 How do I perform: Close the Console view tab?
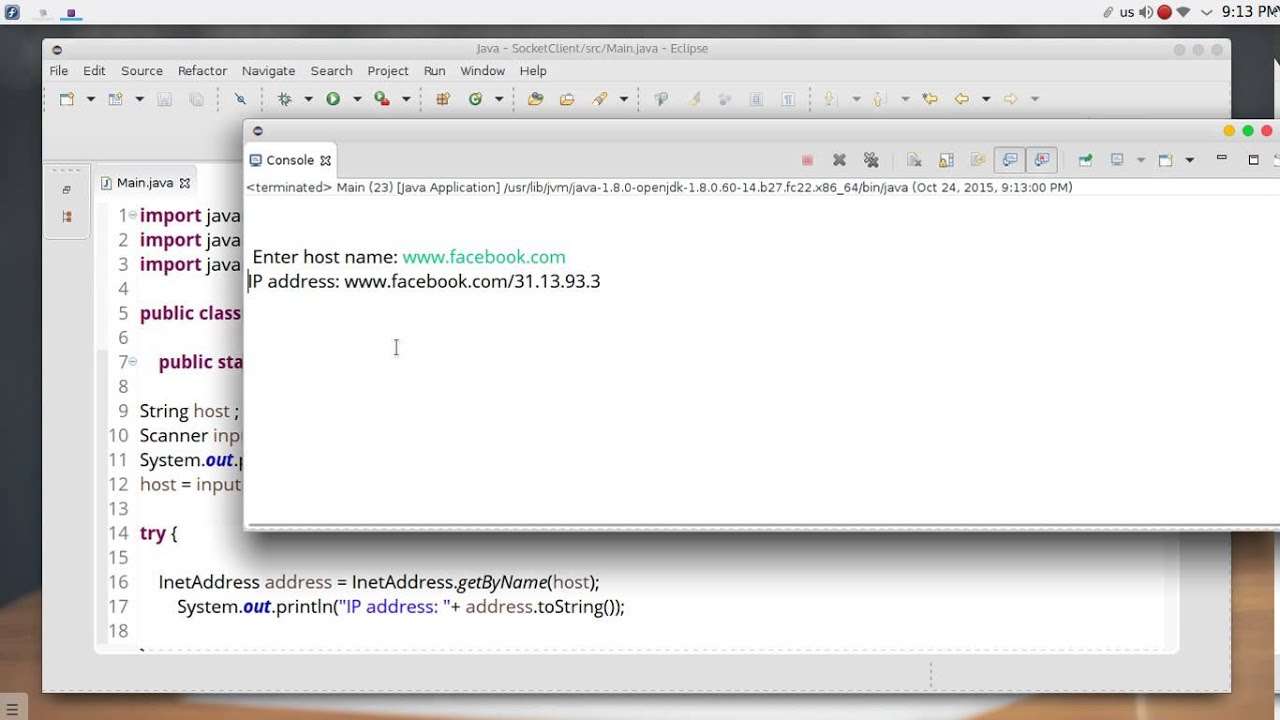tap(325, 160)
